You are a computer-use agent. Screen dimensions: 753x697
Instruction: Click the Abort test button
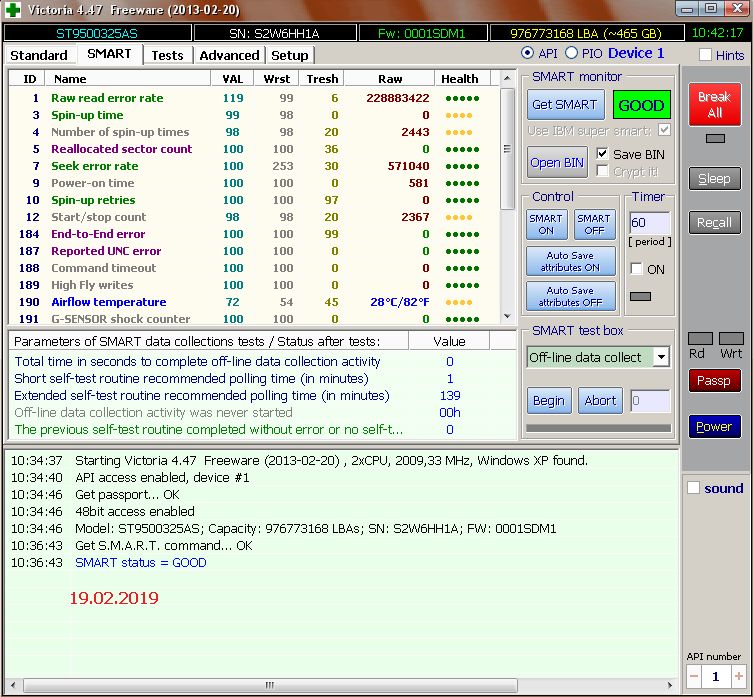coord(600,401)
